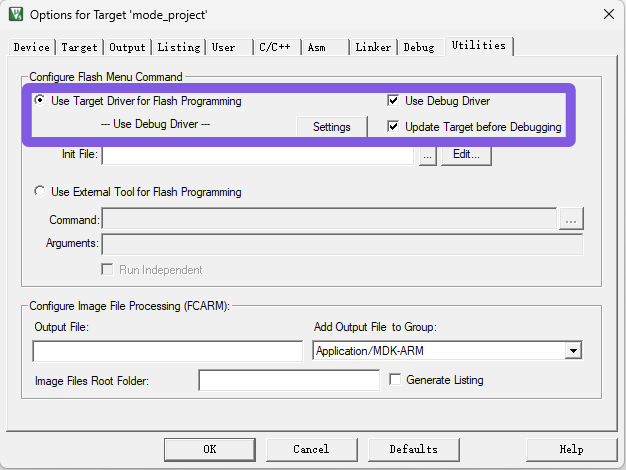Click the Edit... button for Init File
626x470 pixels.
pos(466,155)
